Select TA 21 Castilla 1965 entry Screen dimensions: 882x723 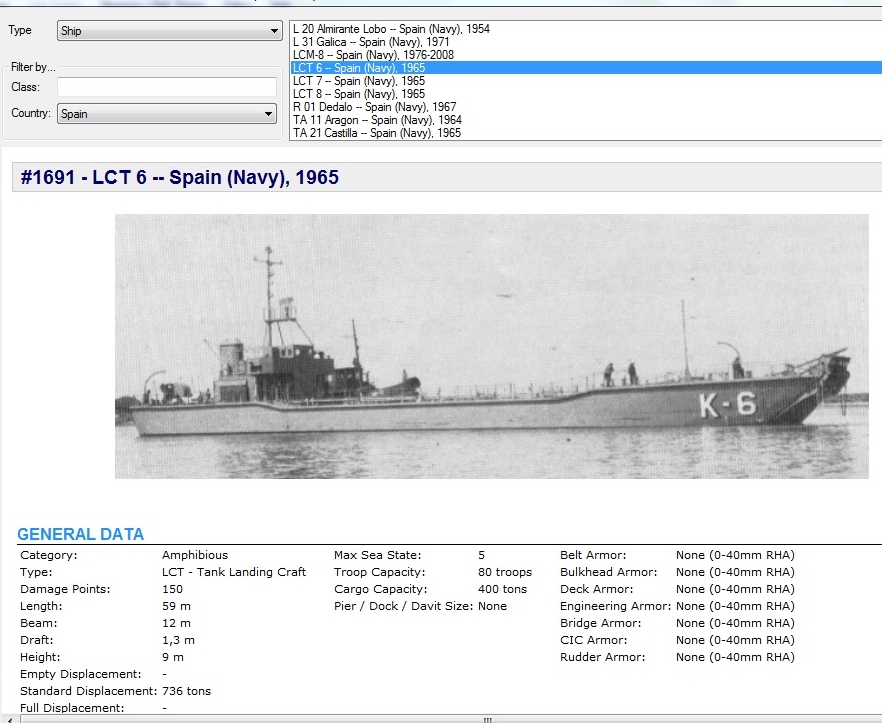(x=377, y=133)
